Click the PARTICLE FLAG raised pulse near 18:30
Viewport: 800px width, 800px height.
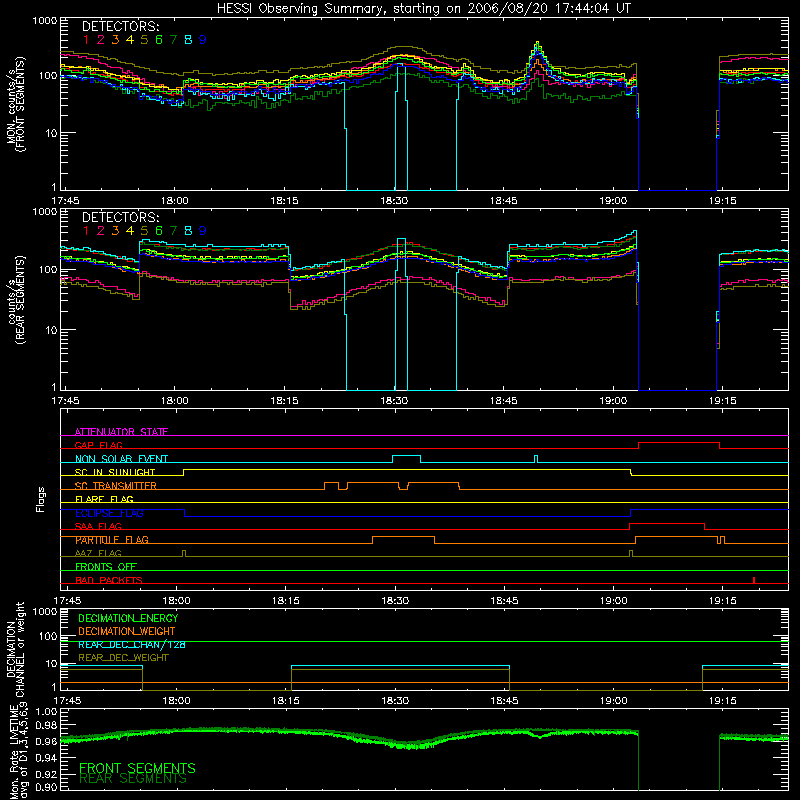click(404, 537)
